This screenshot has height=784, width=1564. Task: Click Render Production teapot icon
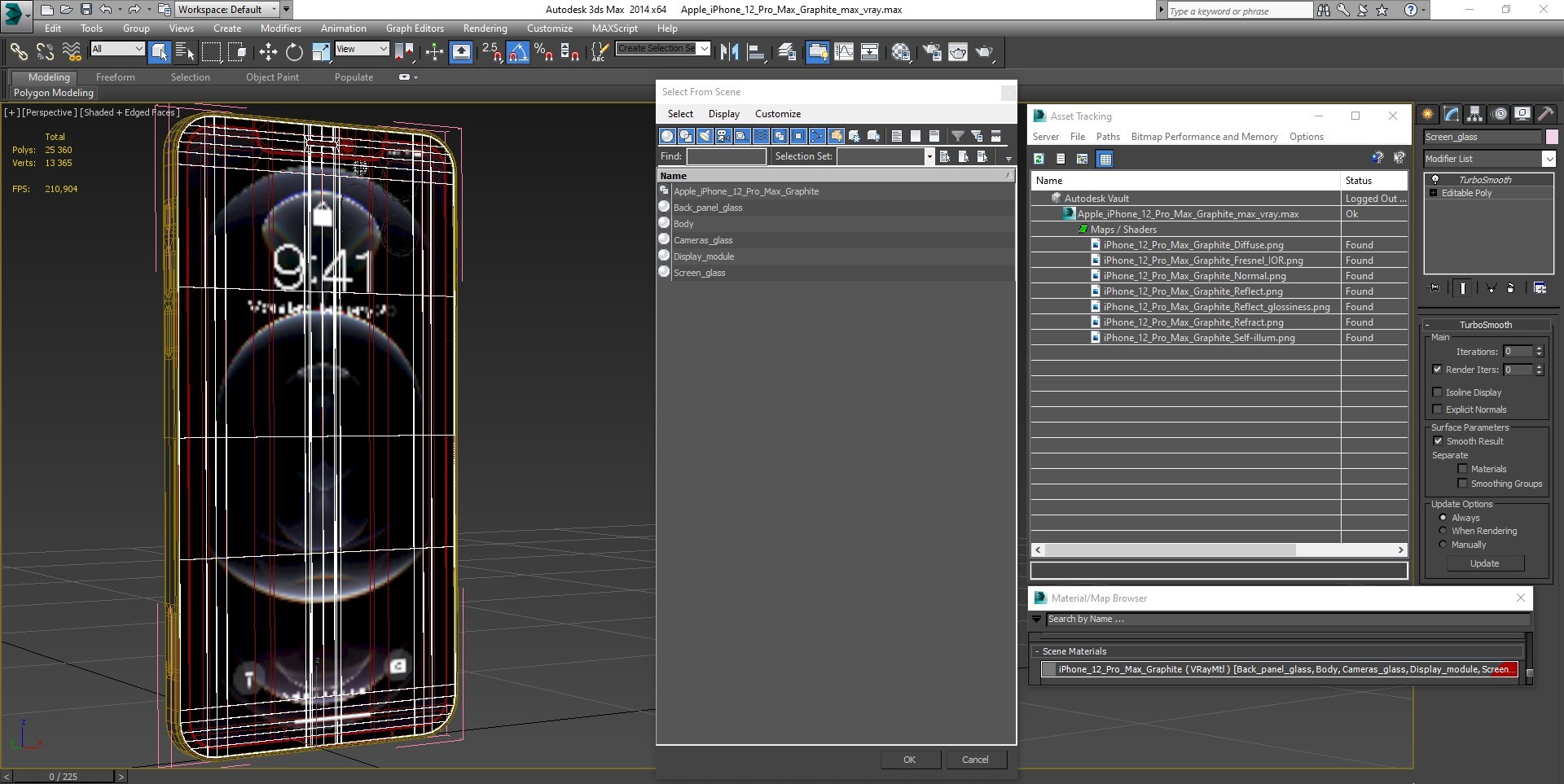[x=985, y=52]
